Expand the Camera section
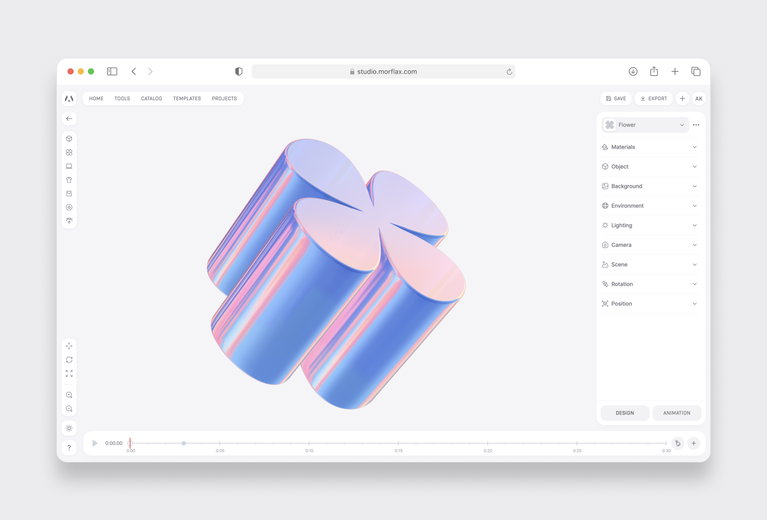 point(650,245)
